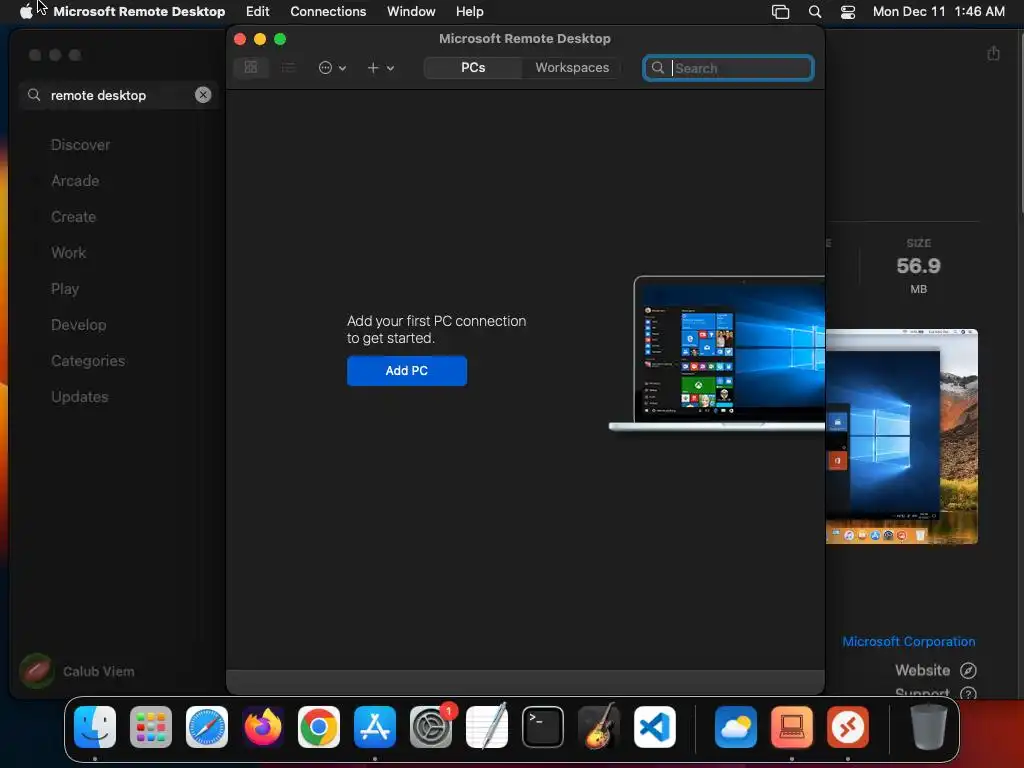Click the Add PC button
1024x768 pixels.
click(x=406, y=370)
